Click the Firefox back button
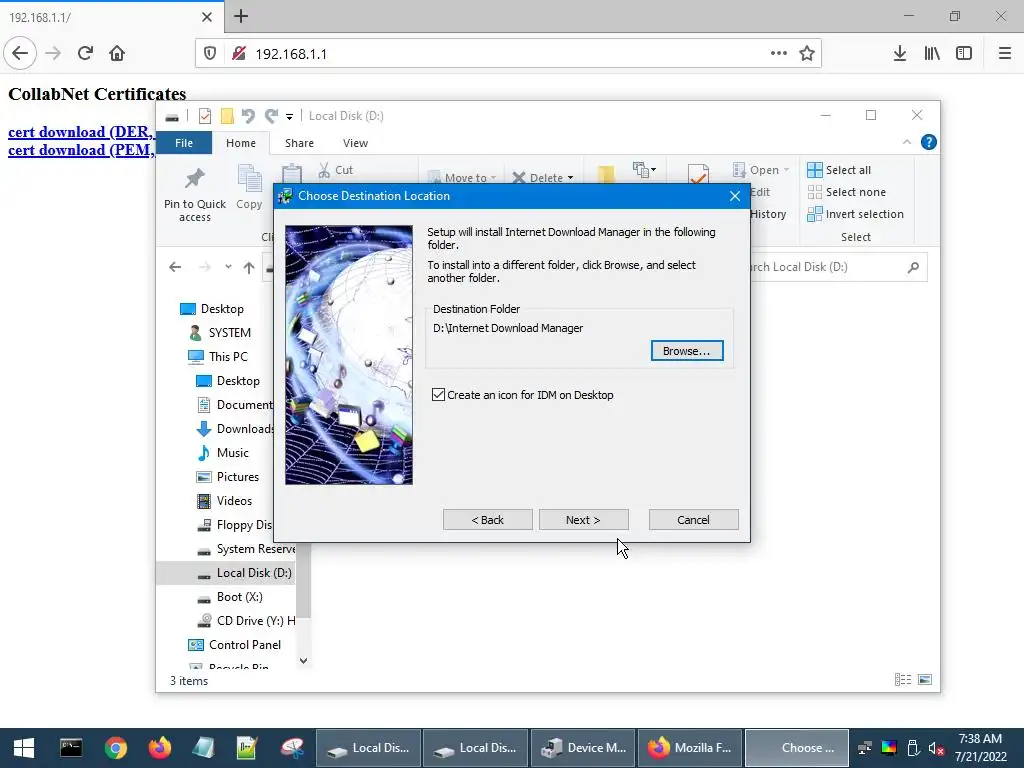 [20, 53]
